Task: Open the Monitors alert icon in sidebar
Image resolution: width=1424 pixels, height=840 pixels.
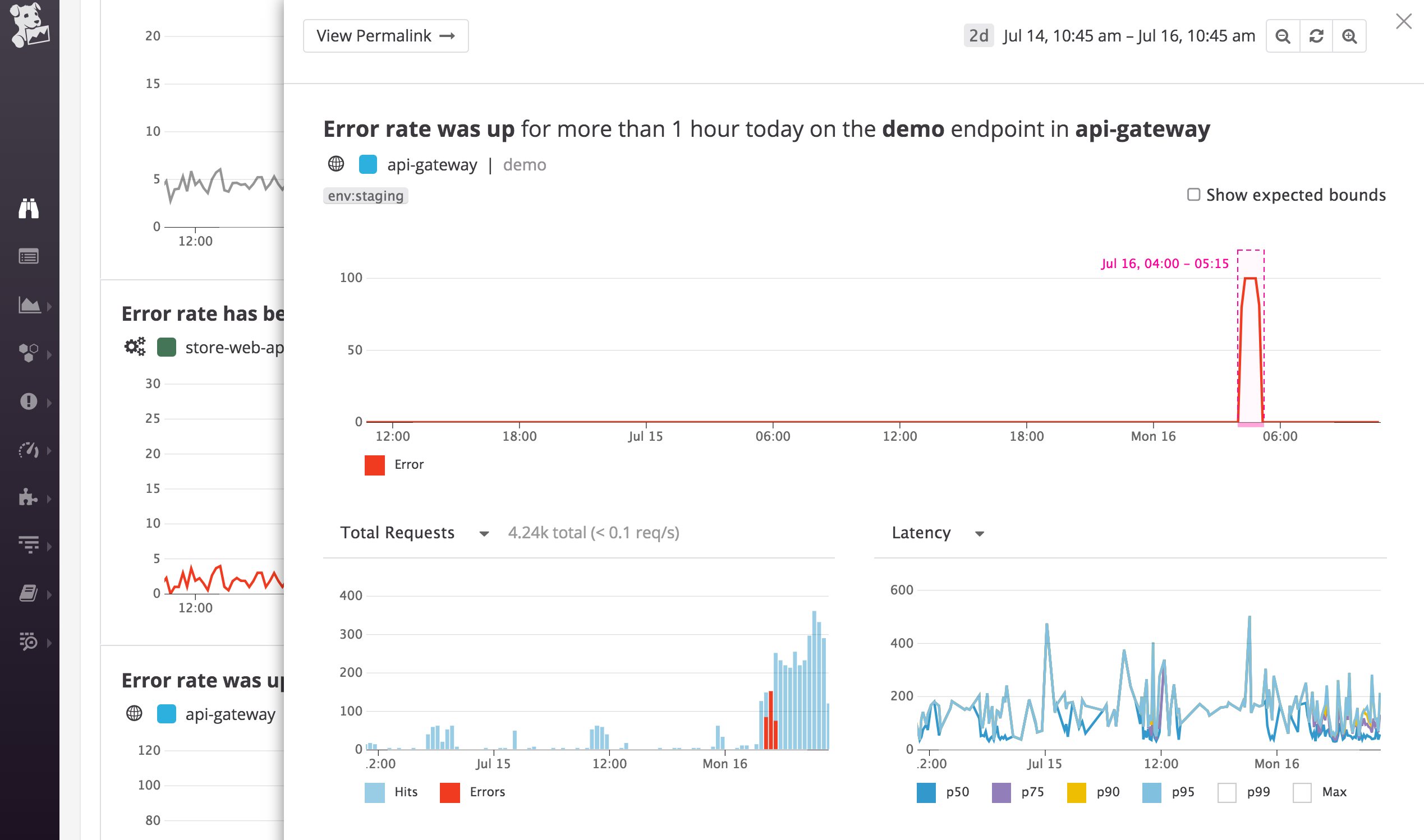Action: click(29, 403)
